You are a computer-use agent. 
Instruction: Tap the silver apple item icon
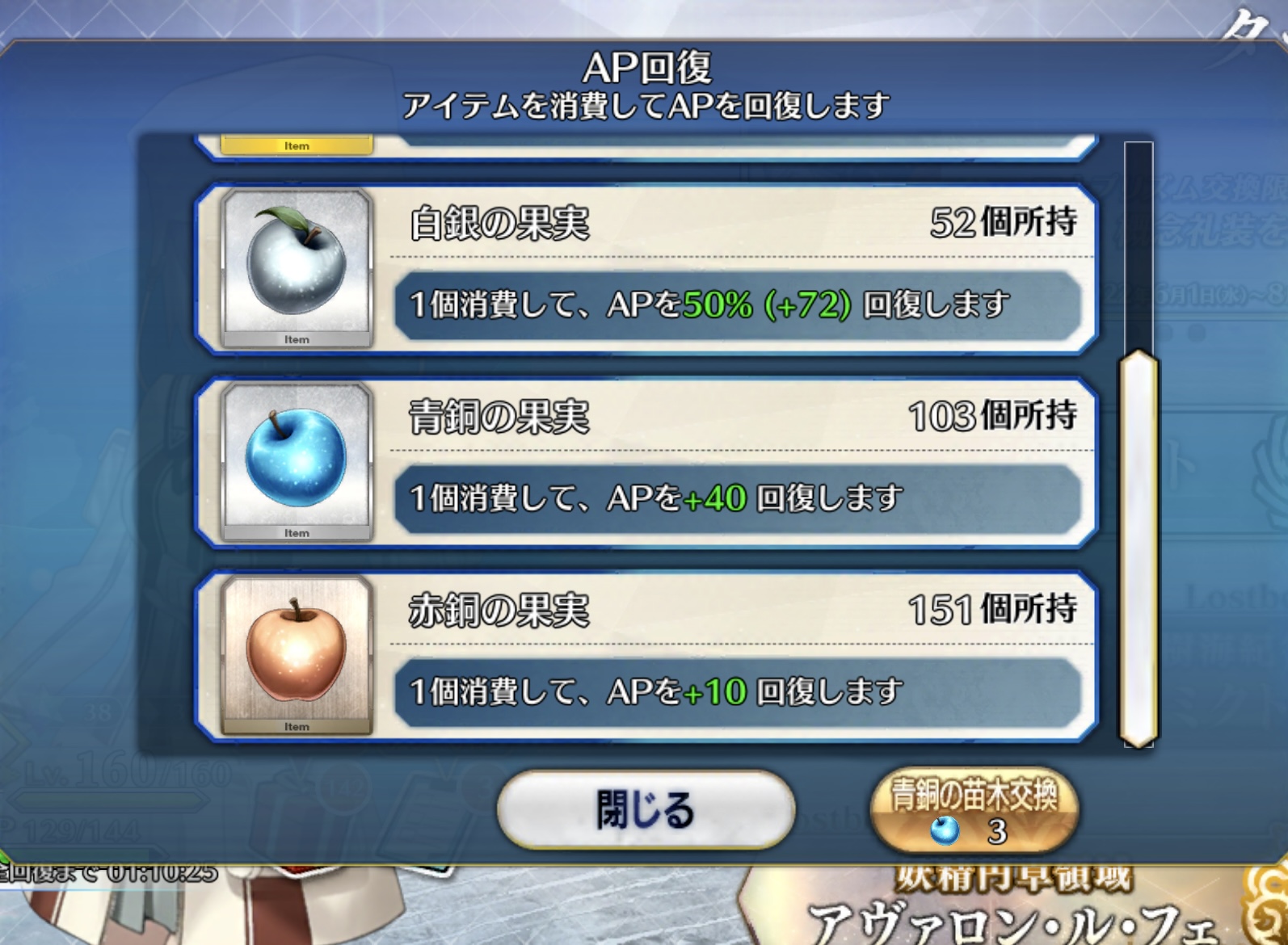297,269
